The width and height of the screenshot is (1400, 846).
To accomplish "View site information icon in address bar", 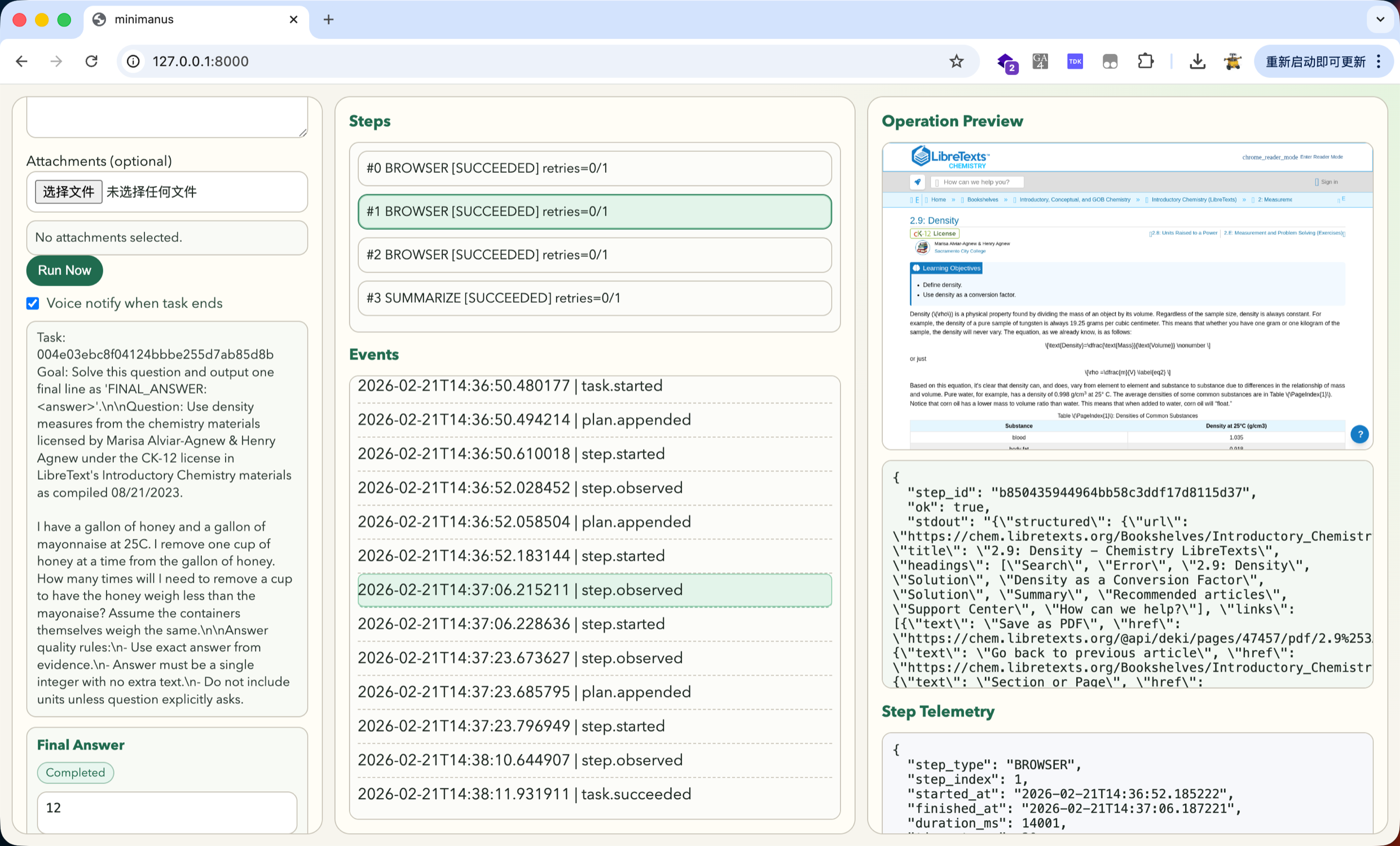I will click(x=133, y=62).
